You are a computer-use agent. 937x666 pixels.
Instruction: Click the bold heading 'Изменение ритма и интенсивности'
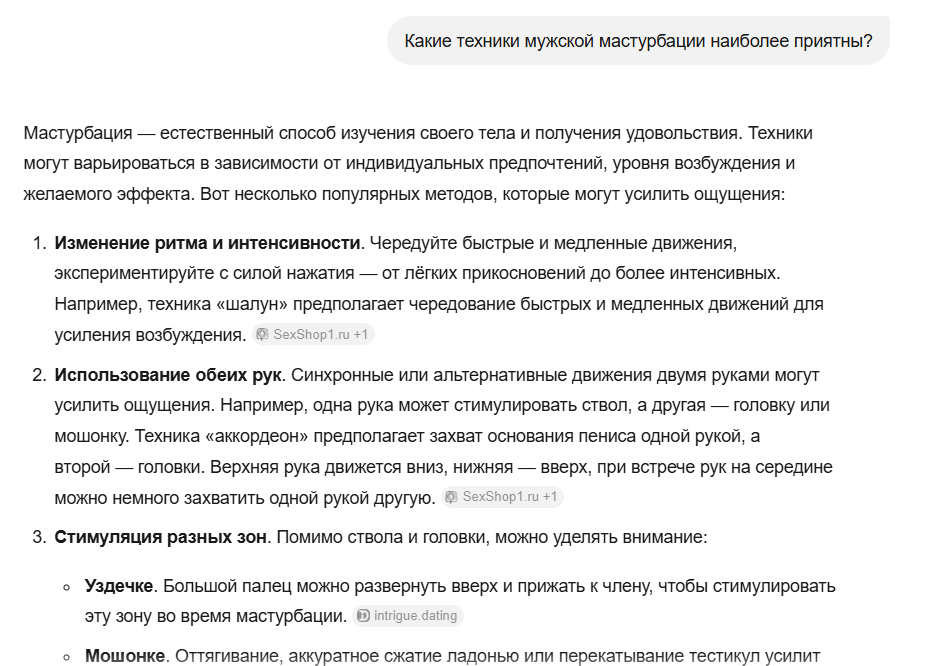point(207,243)
